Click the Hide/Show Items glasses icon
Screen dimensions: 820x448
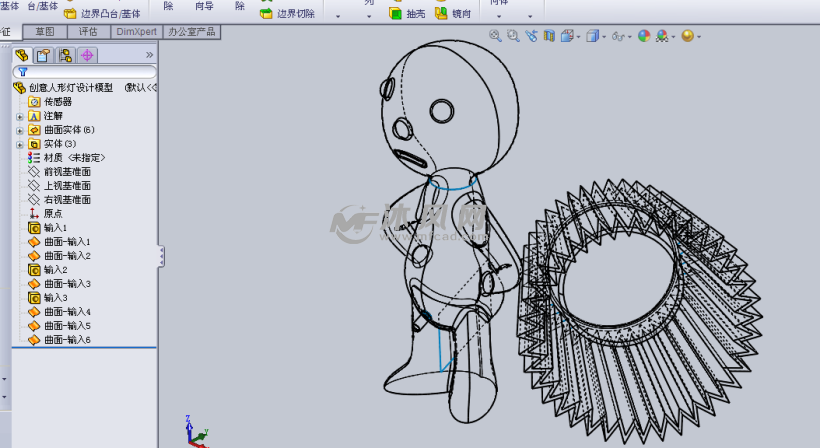[618, 36]
